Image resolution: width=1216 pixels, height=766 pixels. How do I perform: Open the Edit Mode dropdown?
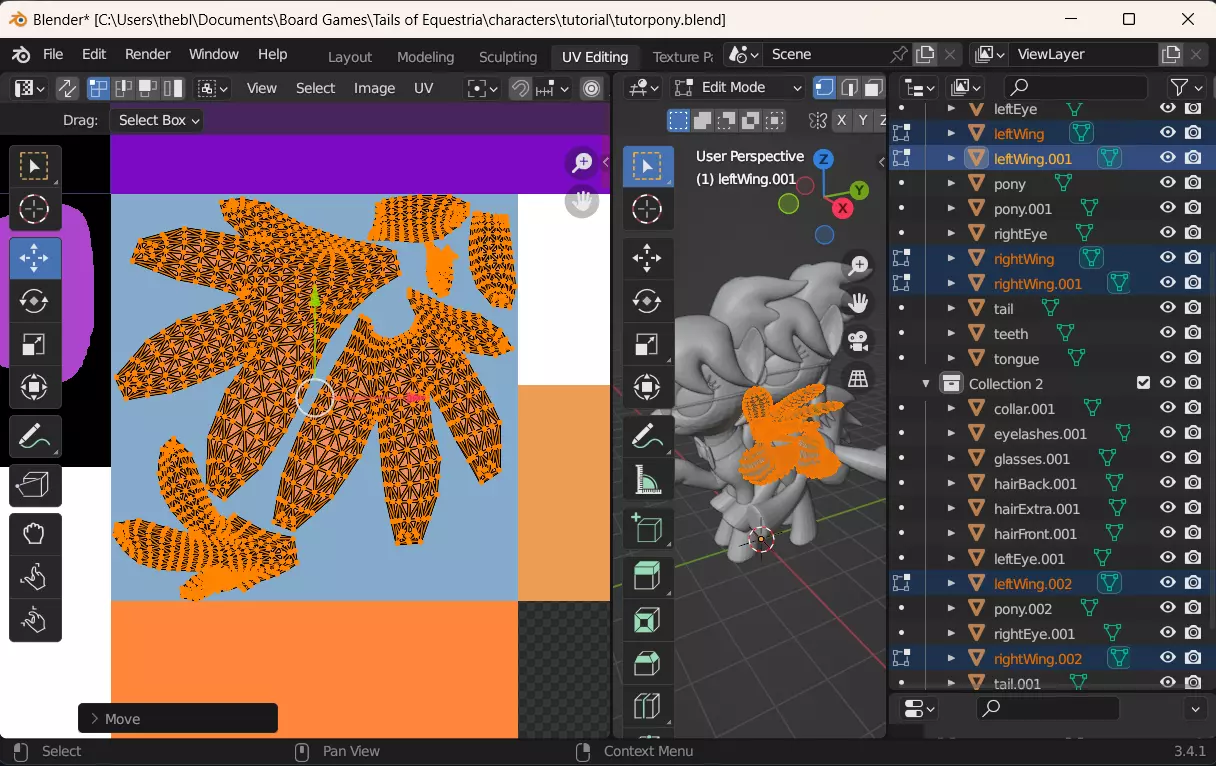point(738,88)
